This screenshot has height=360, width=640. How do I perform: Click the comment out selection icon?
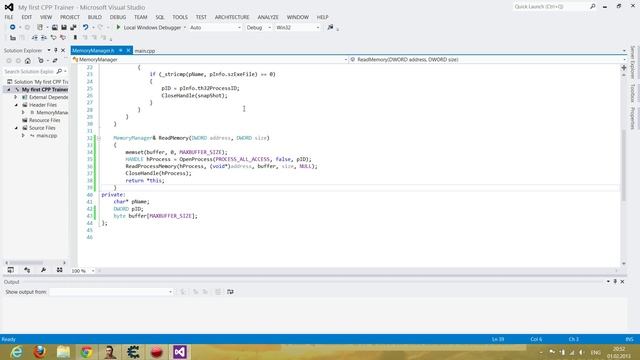coord(53,38)
